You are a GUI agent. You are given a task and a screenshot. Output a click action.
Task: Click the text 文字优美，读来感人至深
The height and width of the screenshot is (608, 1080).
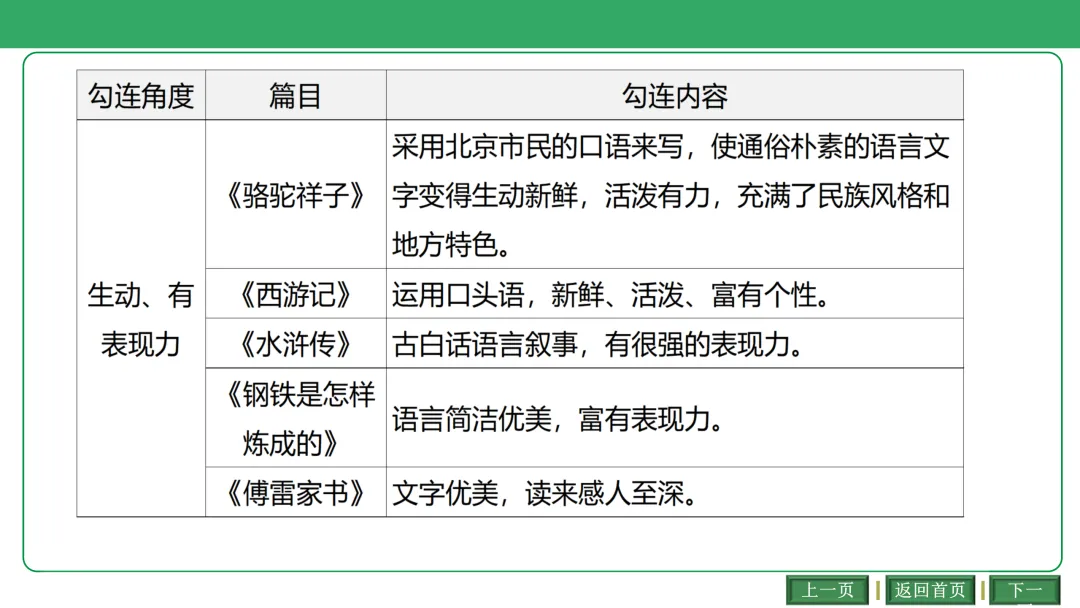[x=545, y=493]
